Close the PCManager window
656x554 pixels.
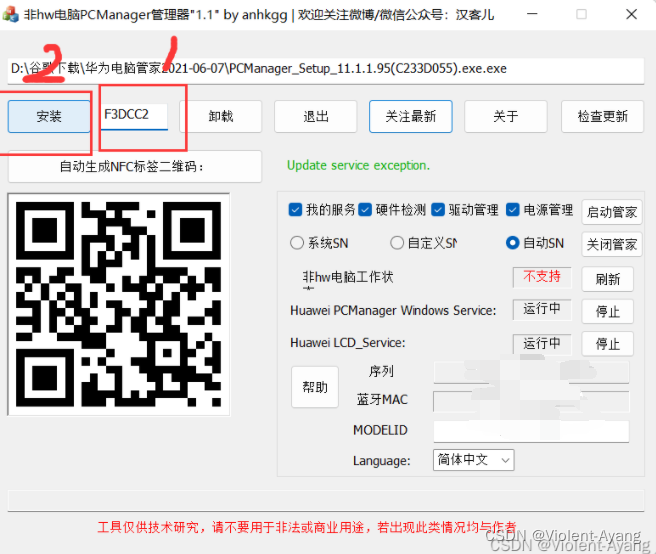[631, 14]
